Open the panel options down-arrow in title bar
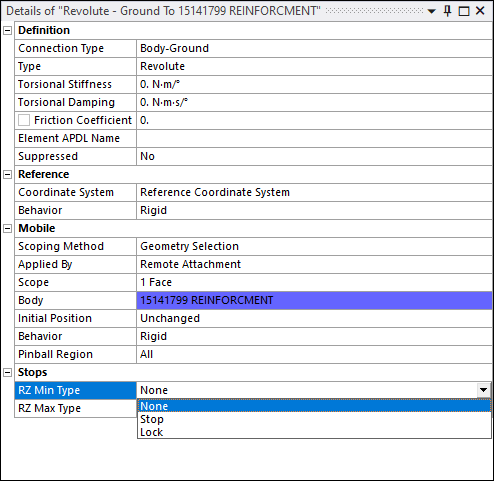The width and height of the screenshot is (494, 481). (432, 11)
